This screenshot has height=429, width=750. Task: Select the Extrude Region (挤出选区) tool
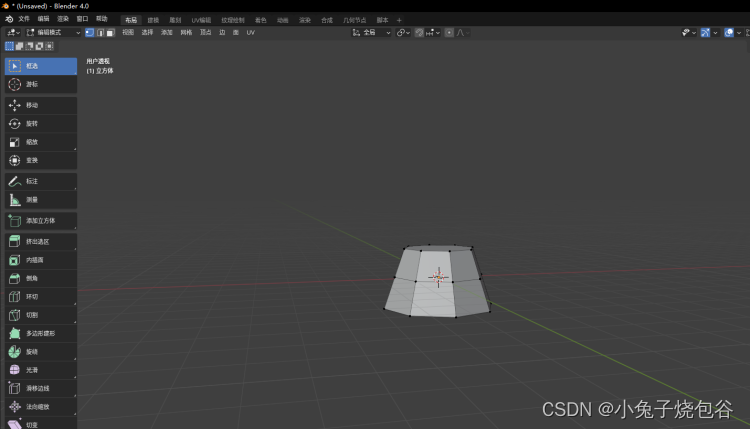click(41, 242)
